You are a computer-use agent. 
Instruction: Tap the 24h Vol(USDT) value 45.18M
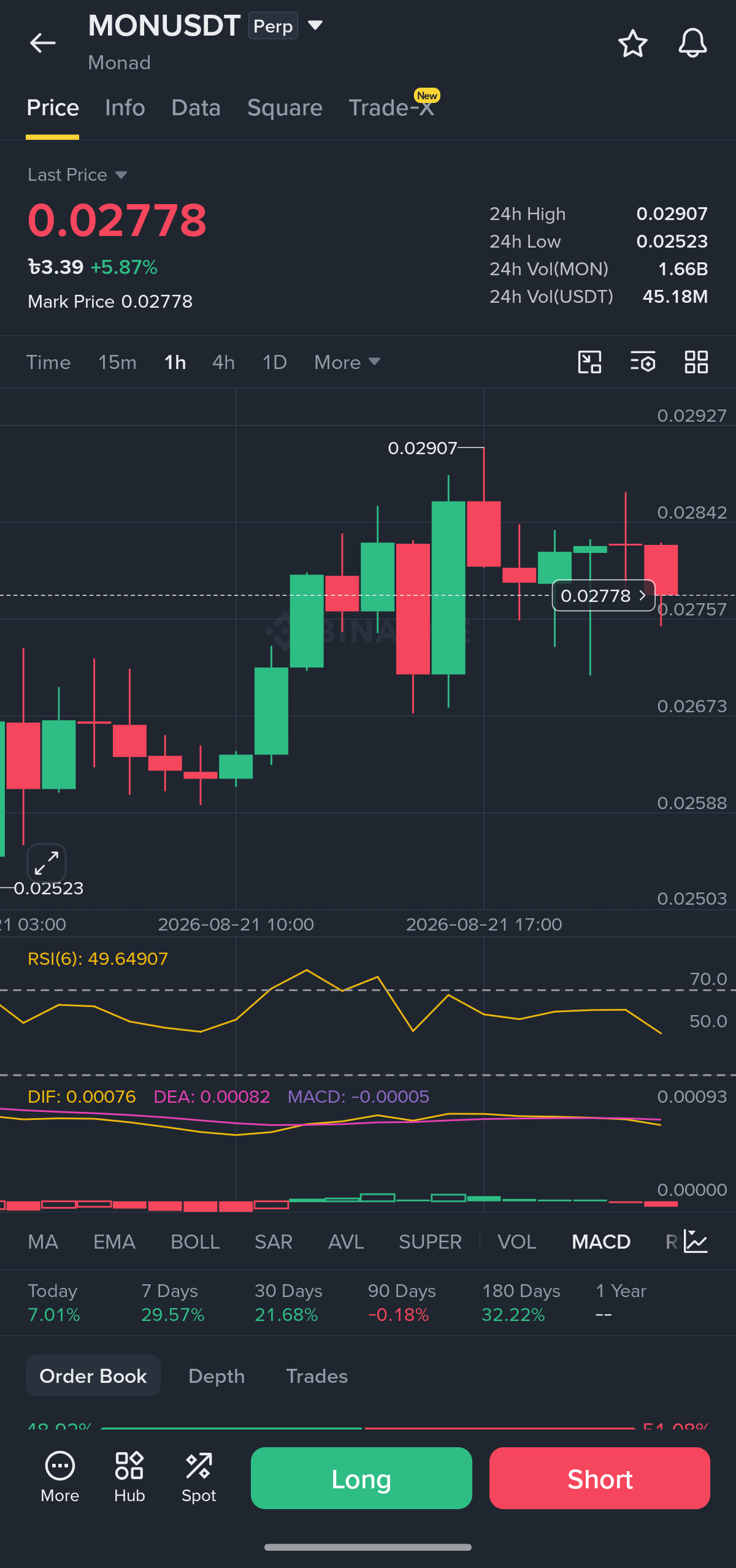point(675,297)
